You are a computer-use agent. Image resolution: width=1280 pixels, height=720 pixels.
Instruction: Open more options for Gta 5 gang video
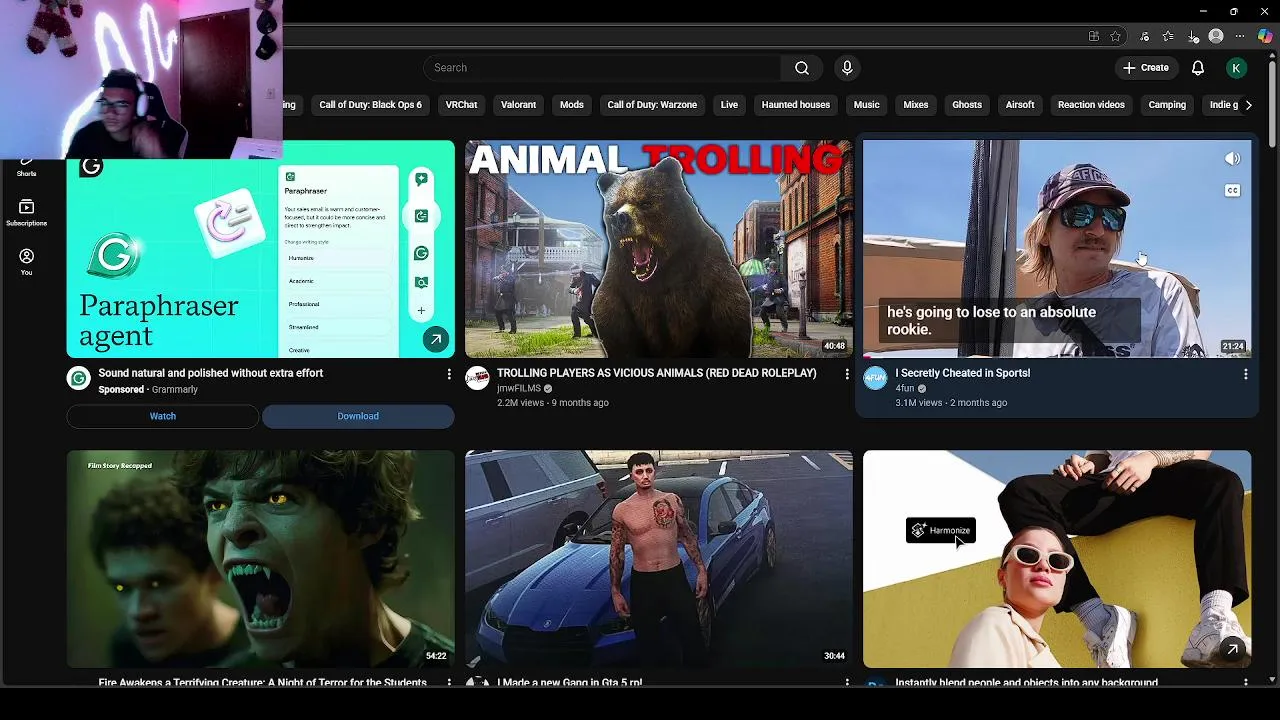(x=847, y=683)
